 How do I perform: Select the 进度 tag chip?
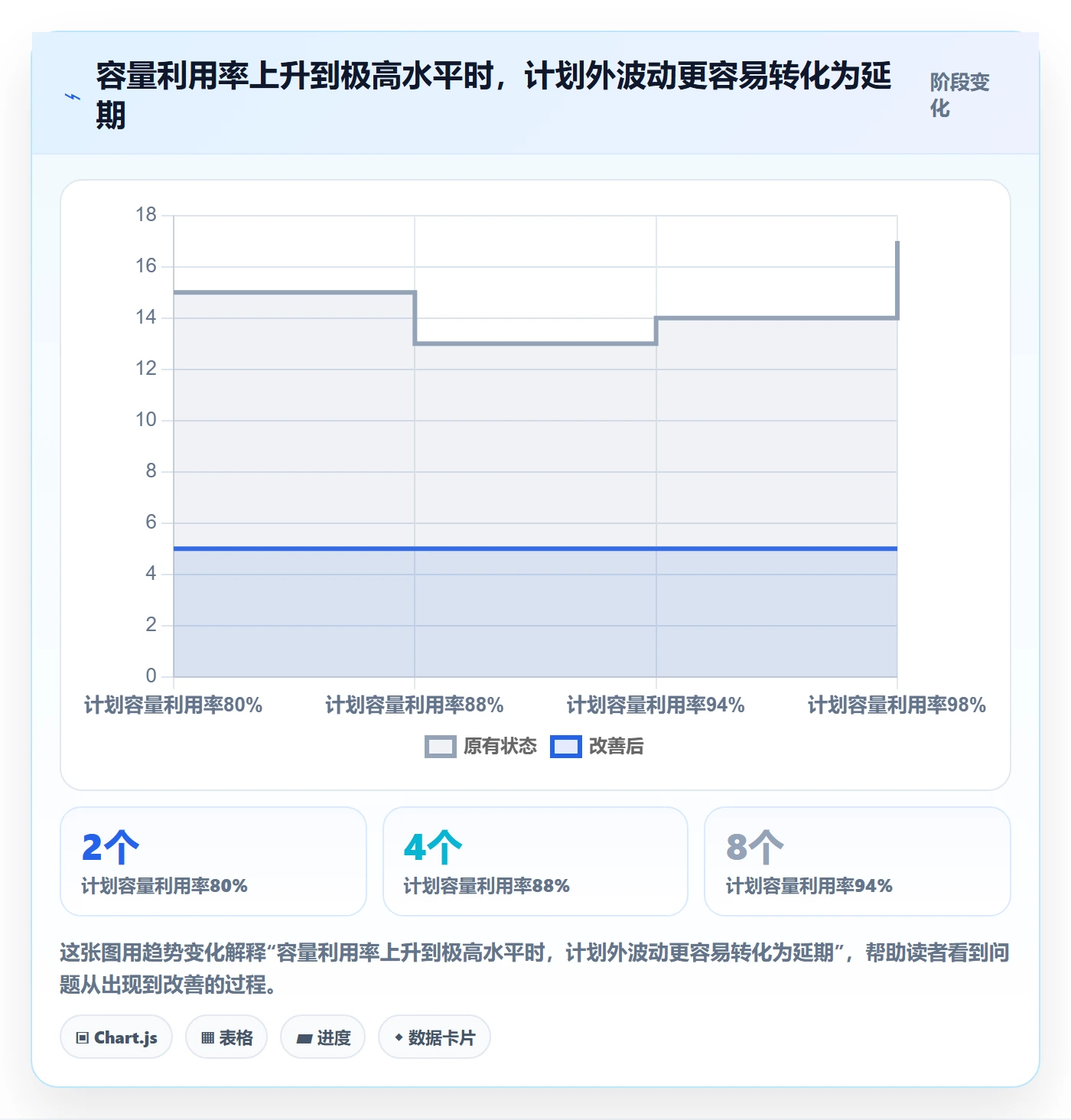point(323,1037)
